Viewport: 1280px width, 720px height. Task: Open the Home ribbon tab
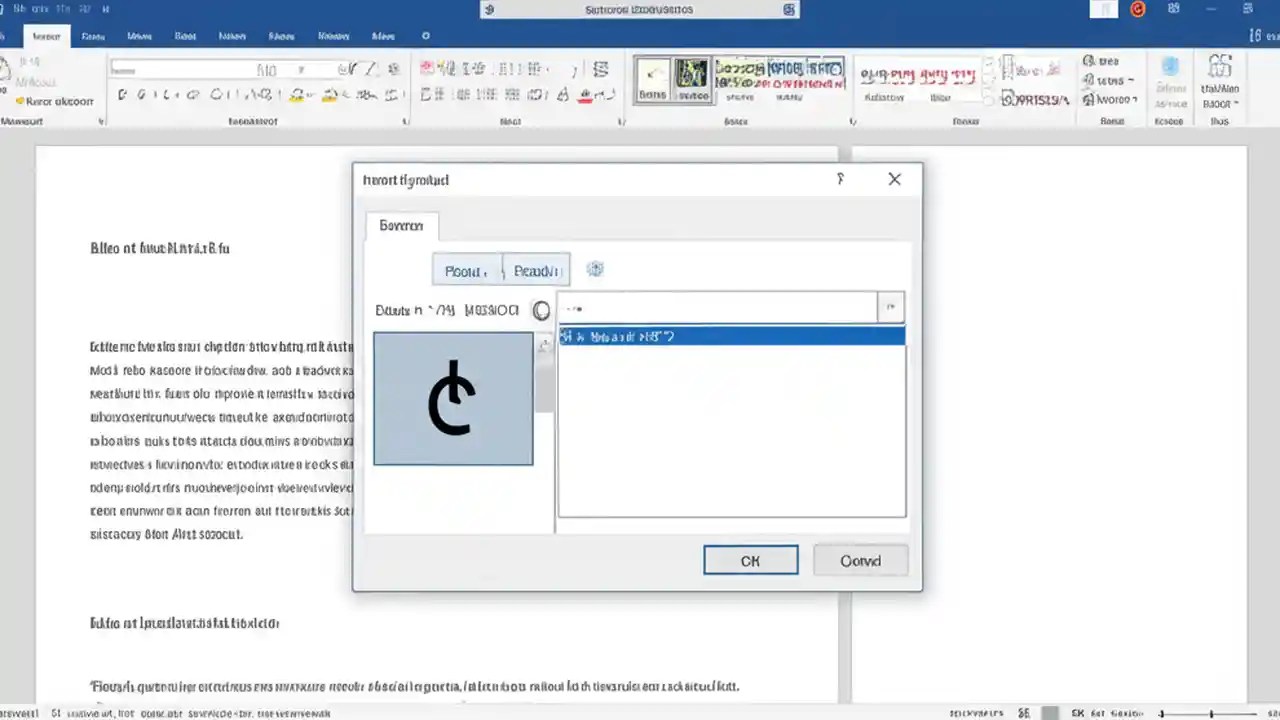[x=46, y=36]
